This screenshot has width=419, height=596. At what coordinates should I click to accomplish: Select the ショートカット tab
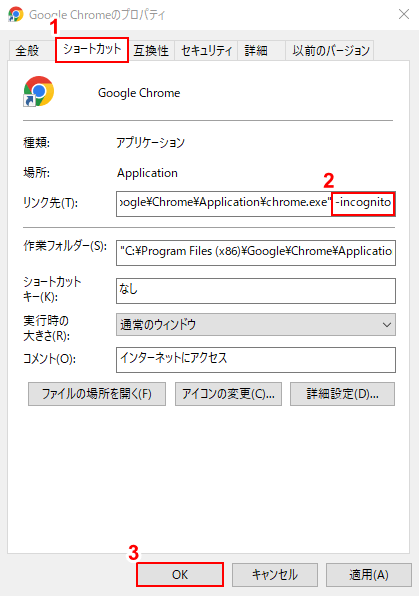tap(92, 49)
